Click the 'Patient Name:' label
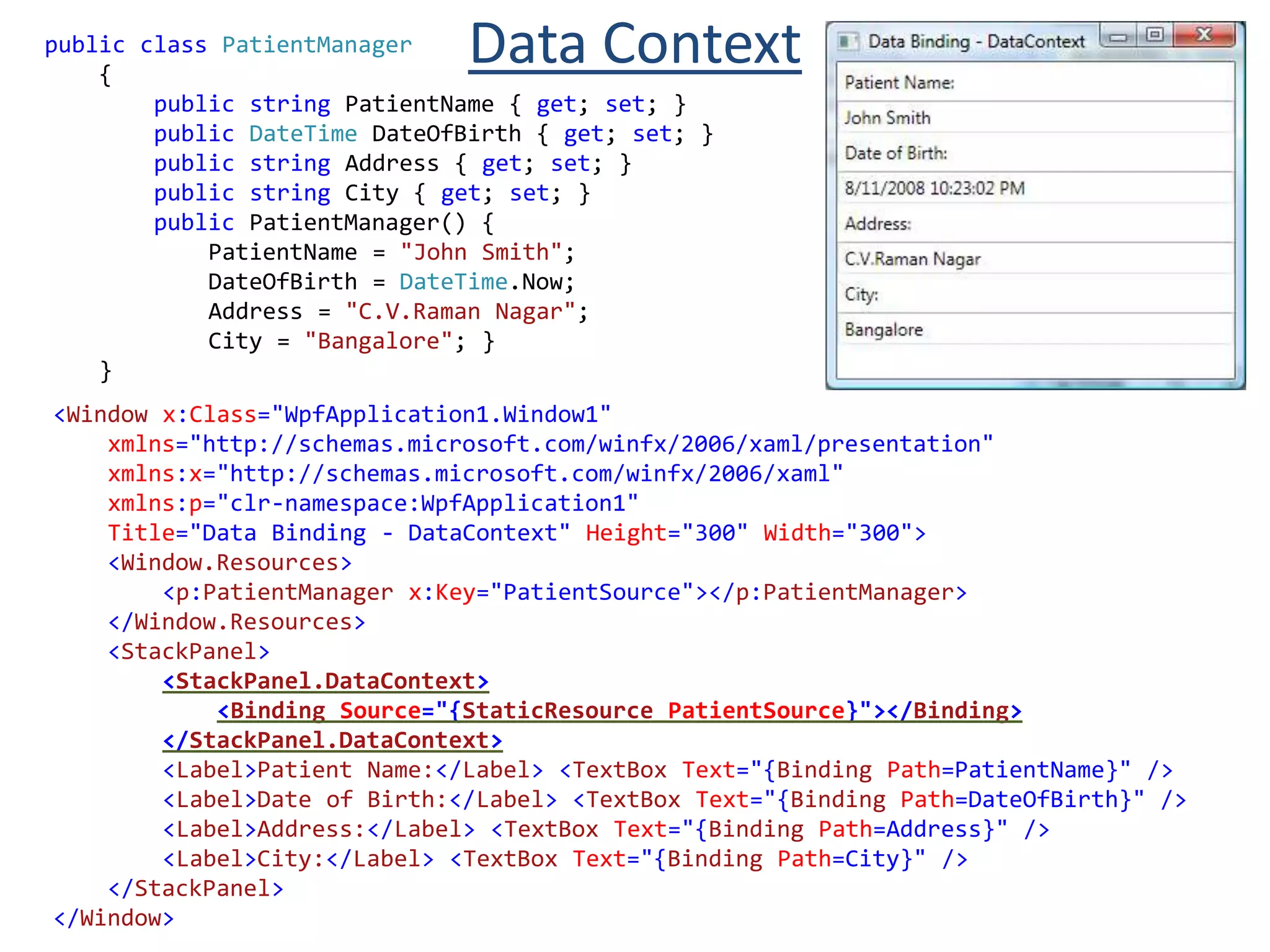1270x952 pixels. pyautogui.click(x=899, y=82)
